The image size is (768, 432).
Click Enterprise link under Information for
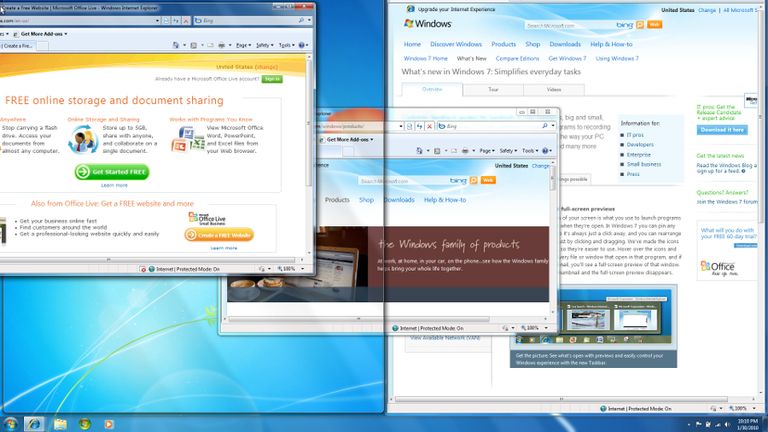tap(638, 154)
